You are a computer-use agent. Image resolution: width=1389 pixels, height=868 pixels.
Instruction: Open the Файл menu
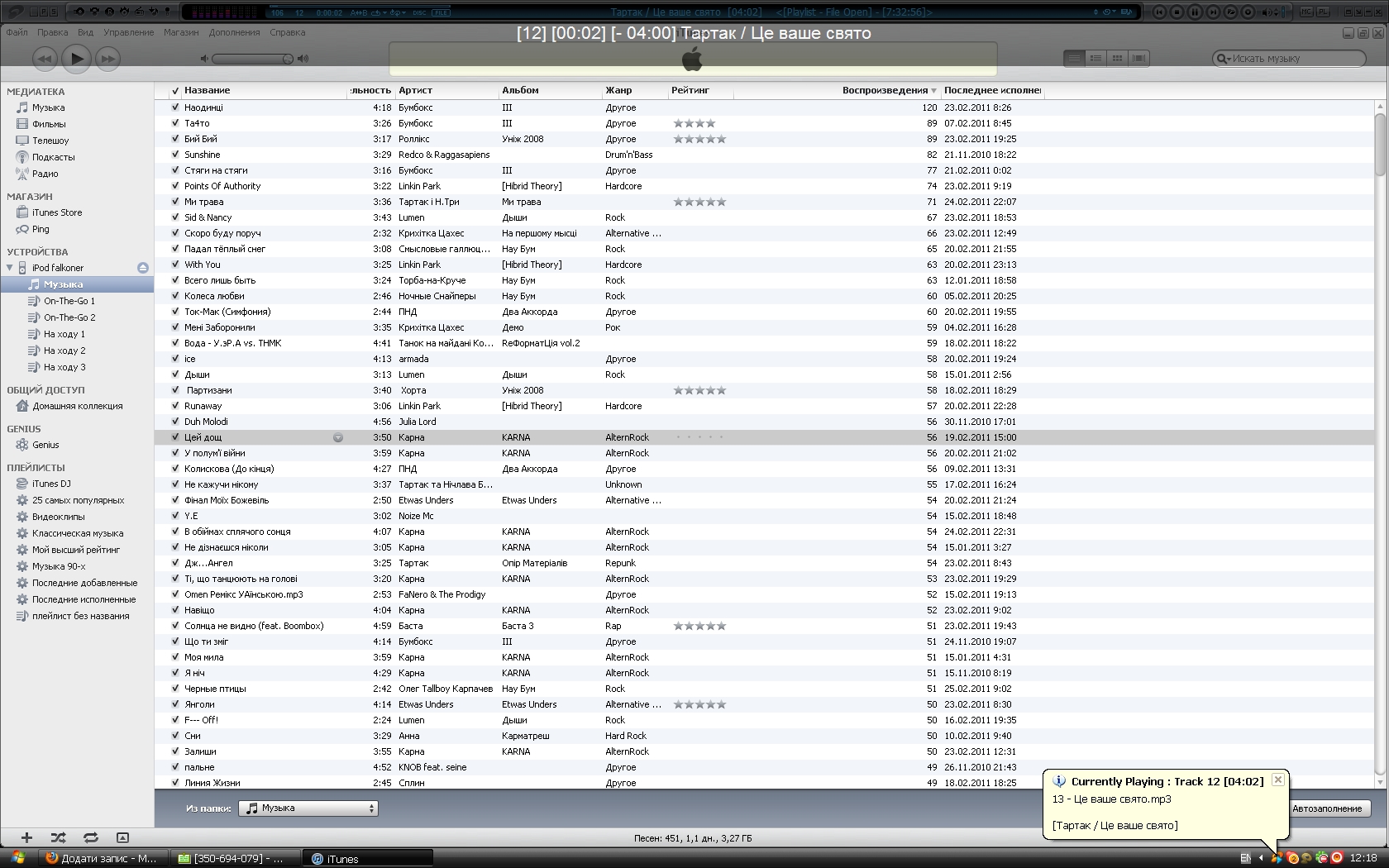[x=17, y=32]
